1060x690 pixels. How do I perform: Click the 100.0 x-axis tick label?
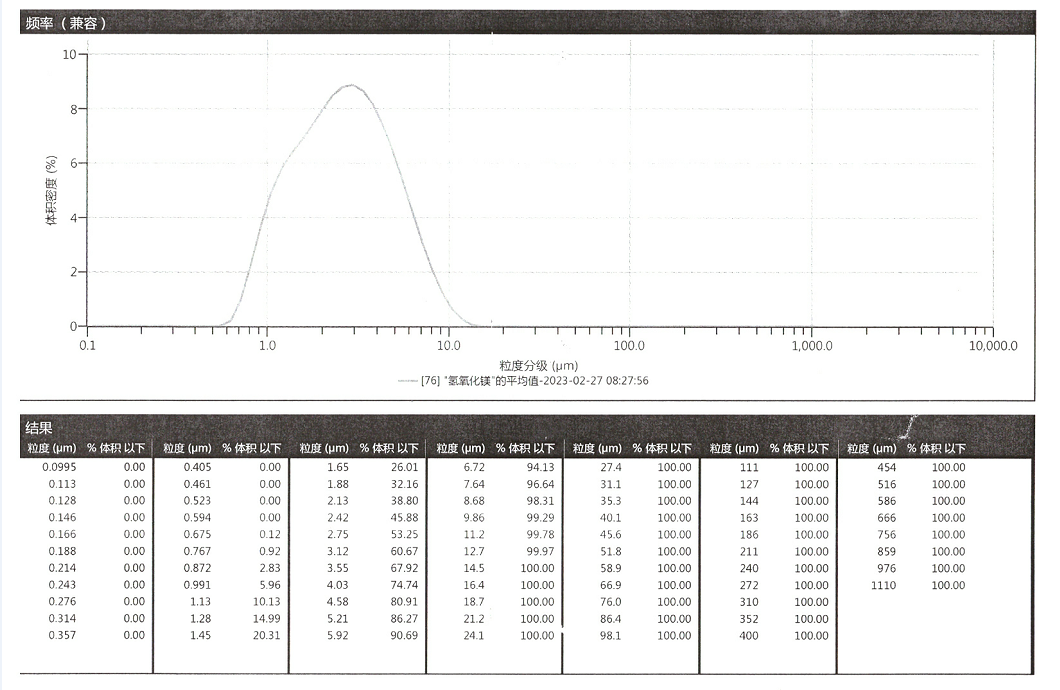pyautogui.click(x=629, y=346)
